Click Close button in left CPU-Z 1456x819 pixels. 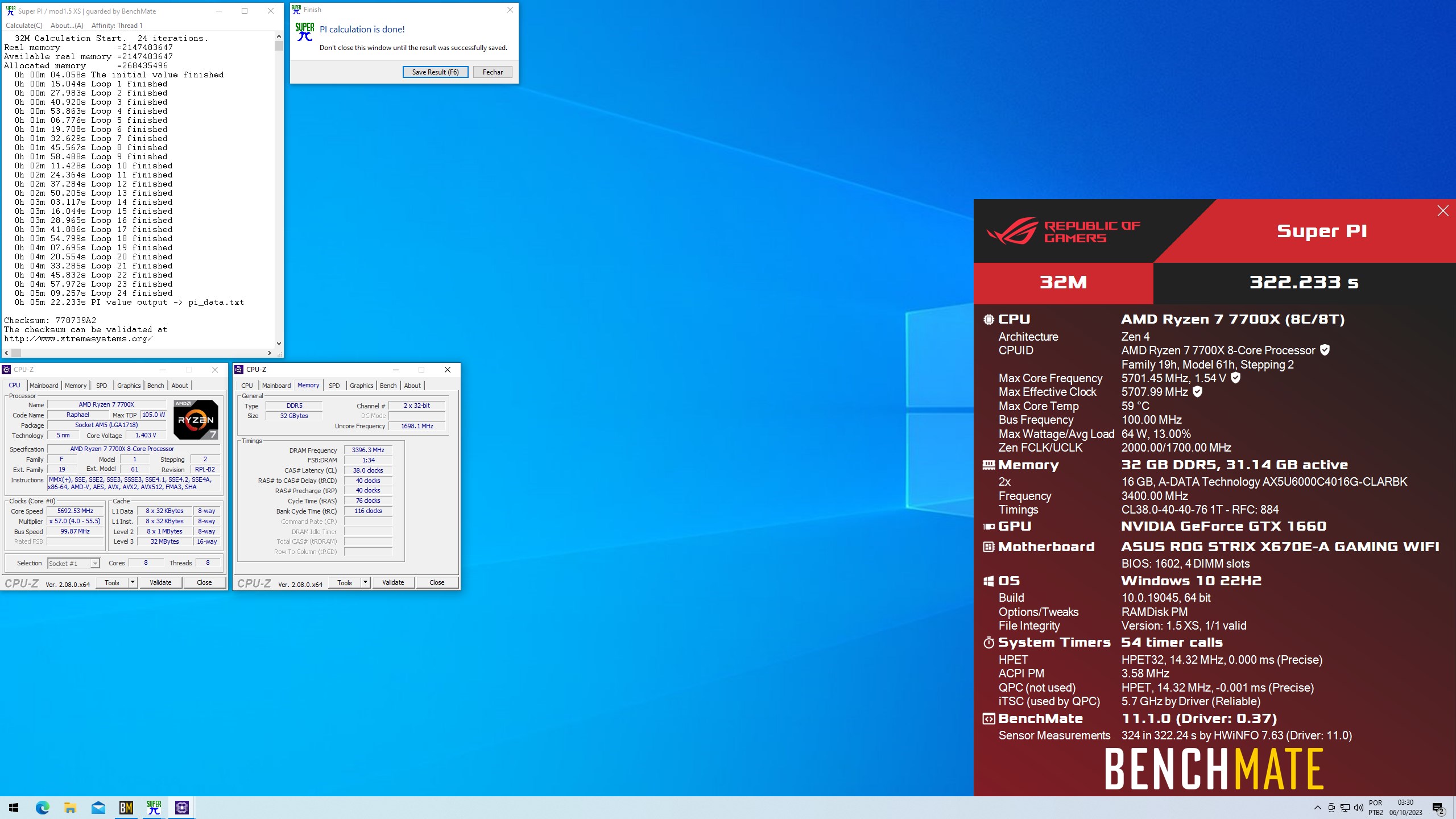pyautogui.click(x=204, y=582)
